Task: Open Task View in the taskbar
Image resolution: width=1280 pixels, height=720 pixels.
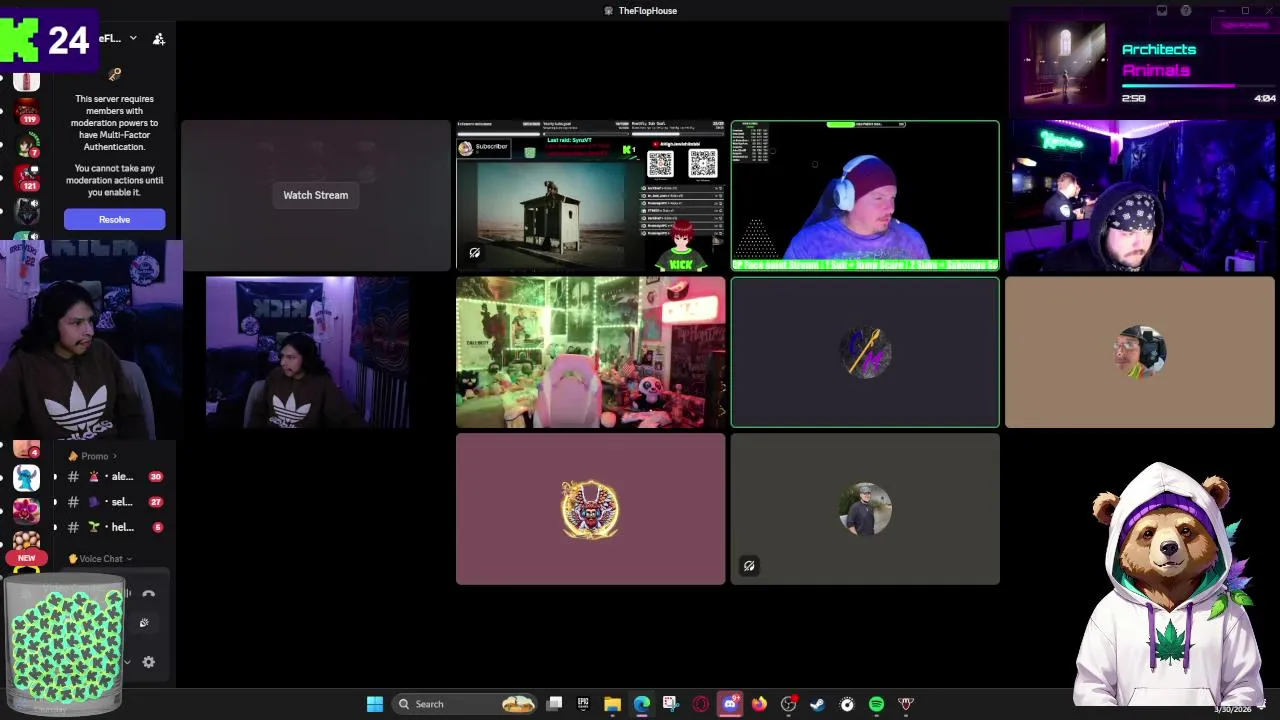Action: coord(555,704)
